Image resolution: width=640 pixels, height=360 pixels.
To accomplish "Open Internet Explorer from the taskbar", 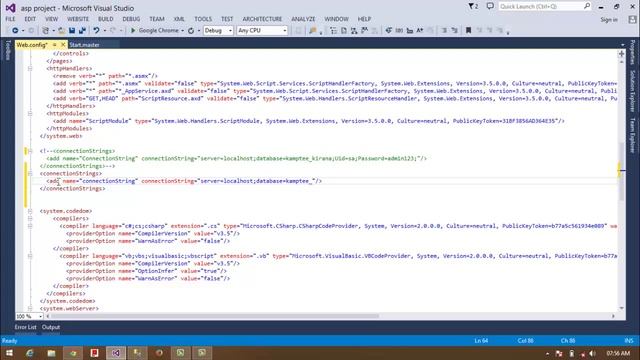I will (x=30, y=353).
